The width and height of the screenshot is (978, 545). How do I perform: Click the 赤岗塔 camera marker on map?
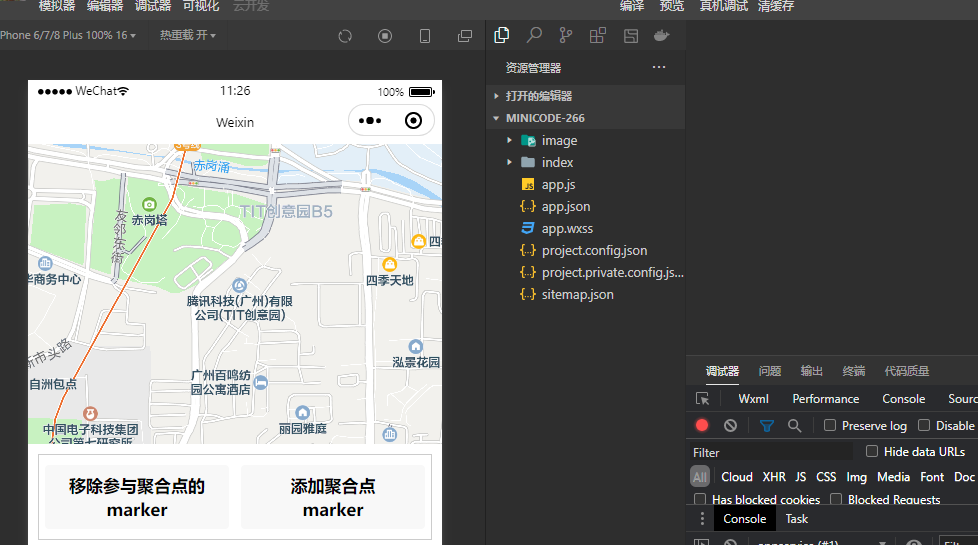tap(149, 205)
